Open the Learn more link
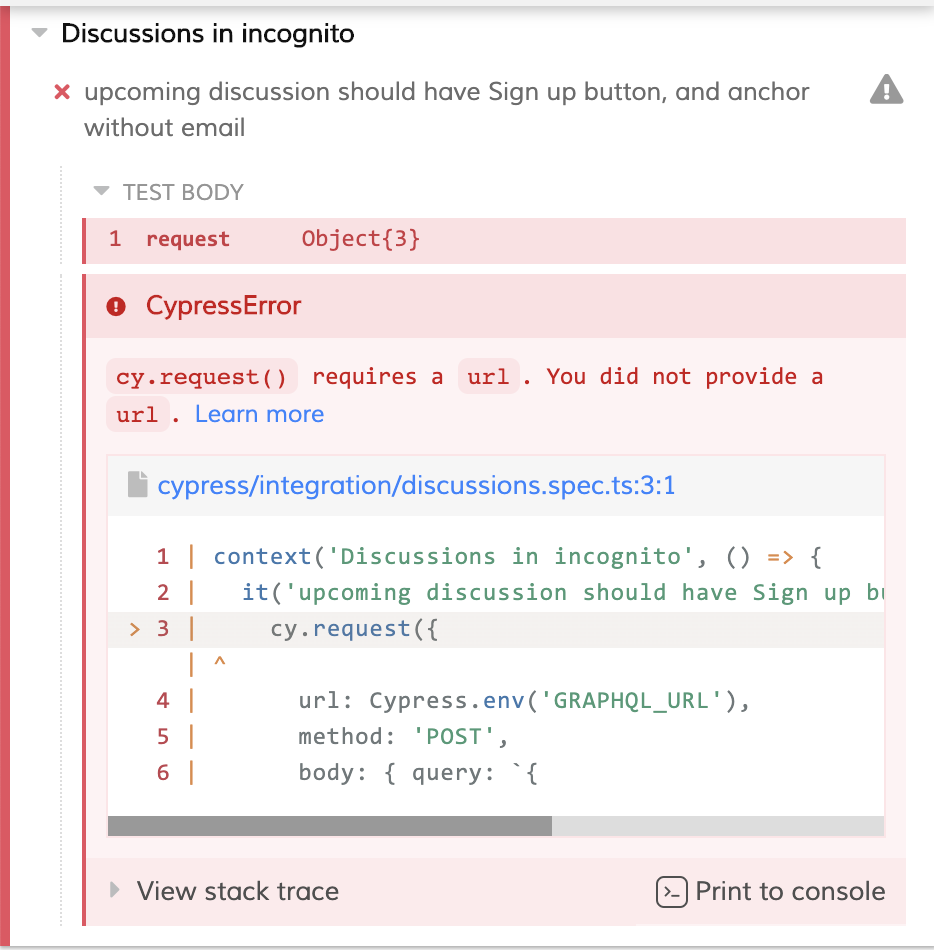 tap(259, 413)
